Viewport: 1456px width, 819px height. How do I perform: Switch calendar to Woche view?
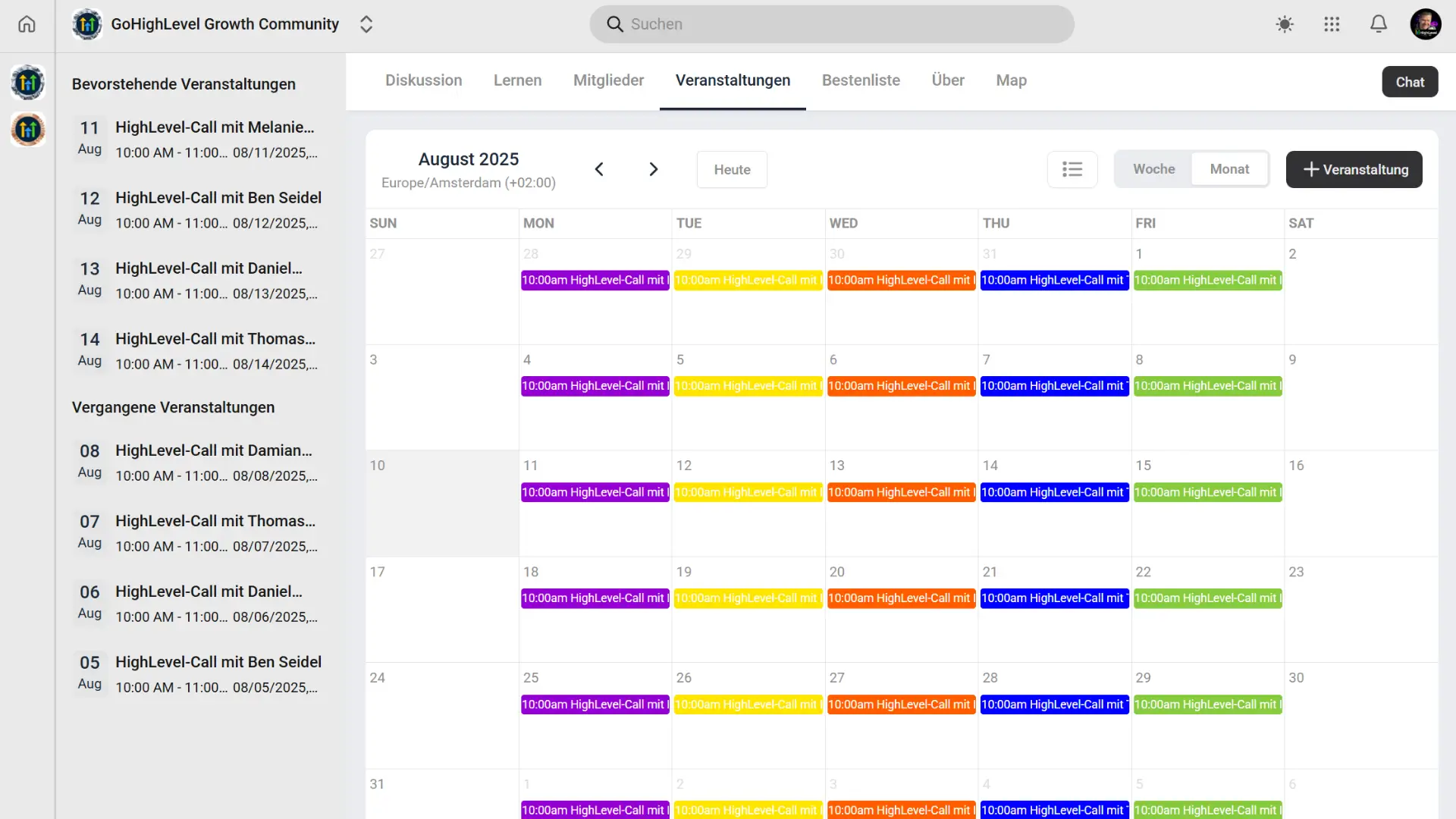pos(1153,169)
